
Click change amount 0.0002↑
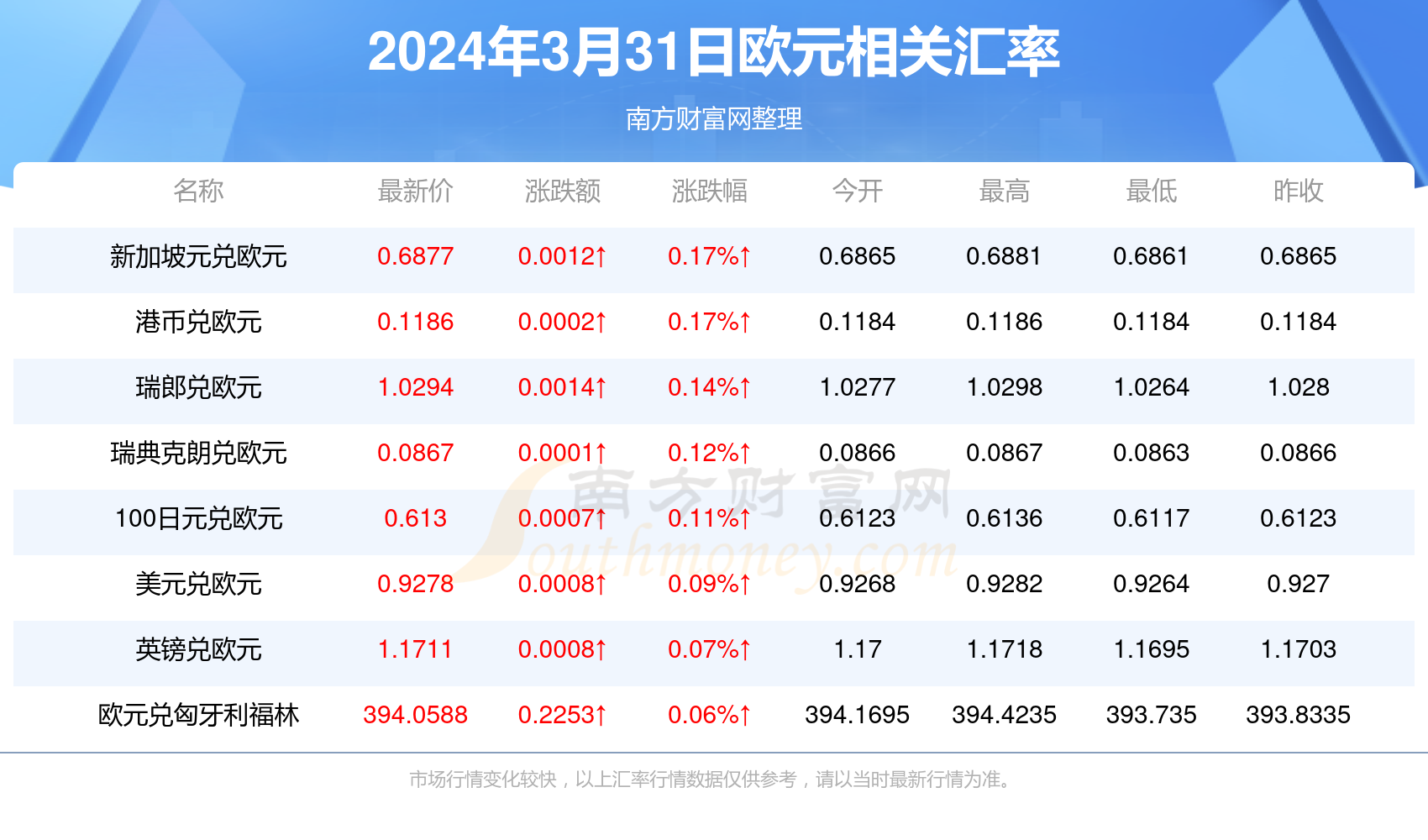pos(562,322)
